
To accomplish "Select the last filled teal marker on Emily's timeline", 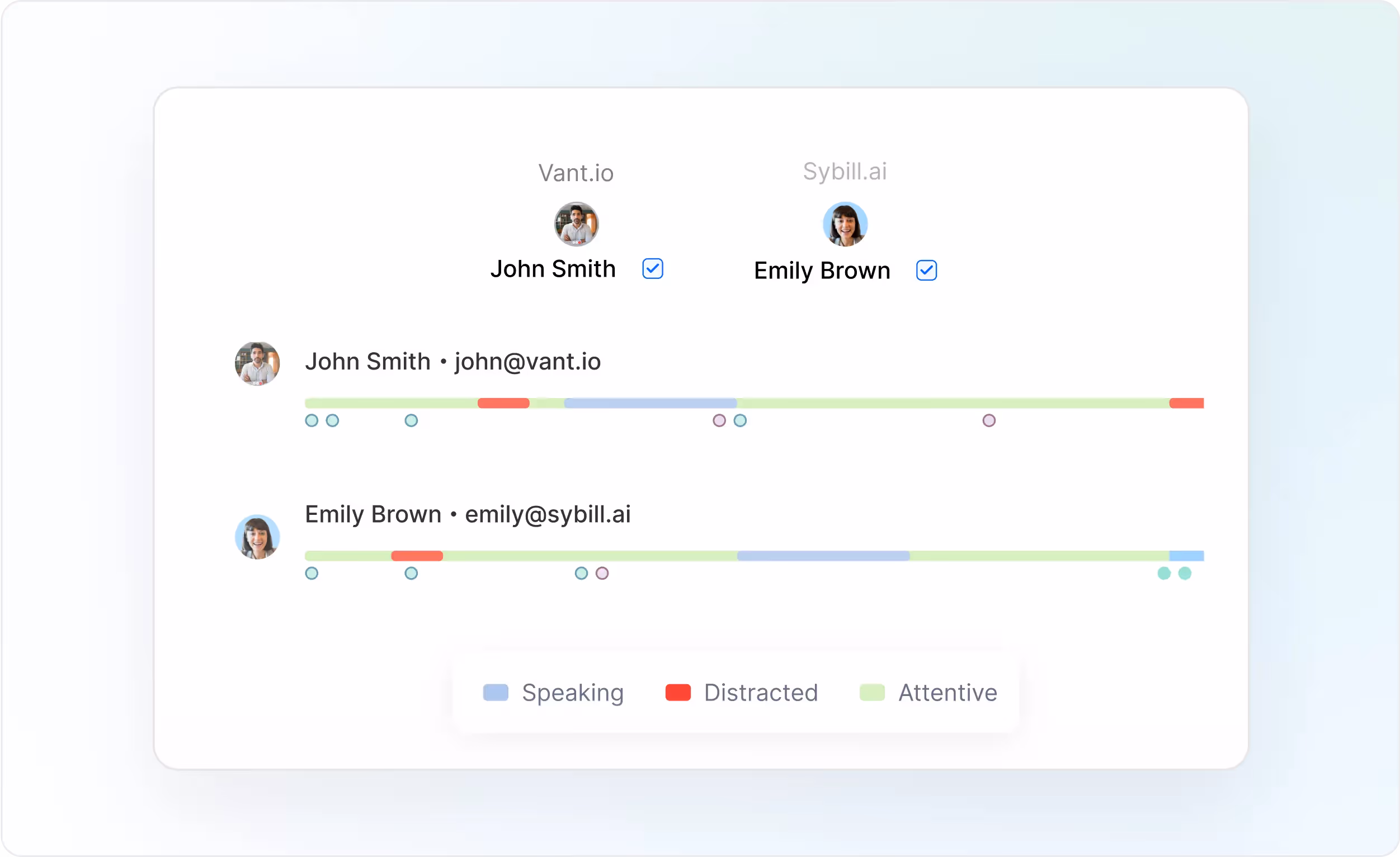I will point(1185,574).
